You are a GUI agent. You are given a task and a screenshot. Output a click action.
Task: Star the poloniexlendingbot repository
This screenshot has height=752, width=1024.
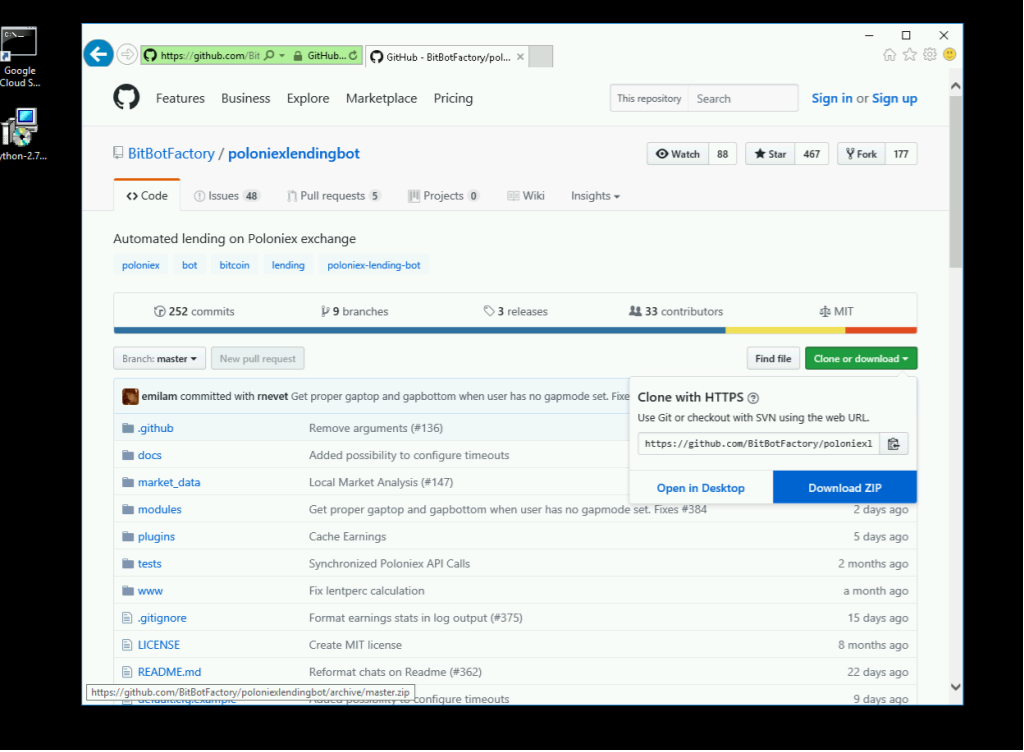[x=770, y=154]
